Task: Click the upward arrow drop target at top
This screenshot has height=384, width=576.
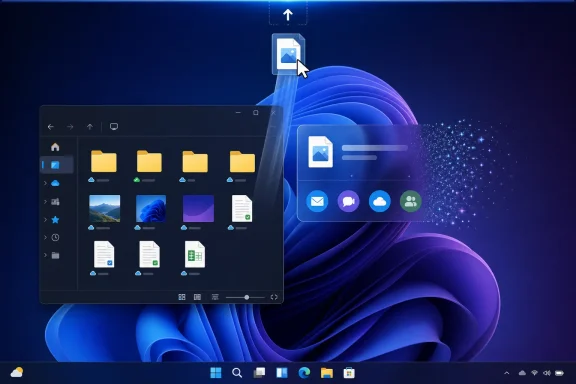Action: point(288,14)
